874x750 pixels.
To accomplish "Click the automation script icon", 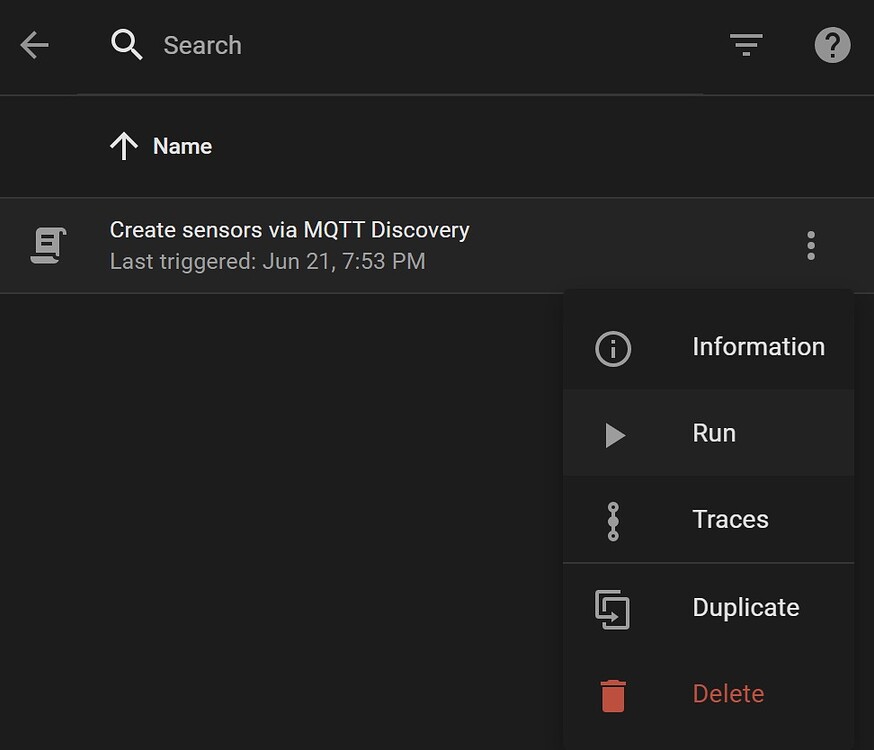I will pos(47,244).
